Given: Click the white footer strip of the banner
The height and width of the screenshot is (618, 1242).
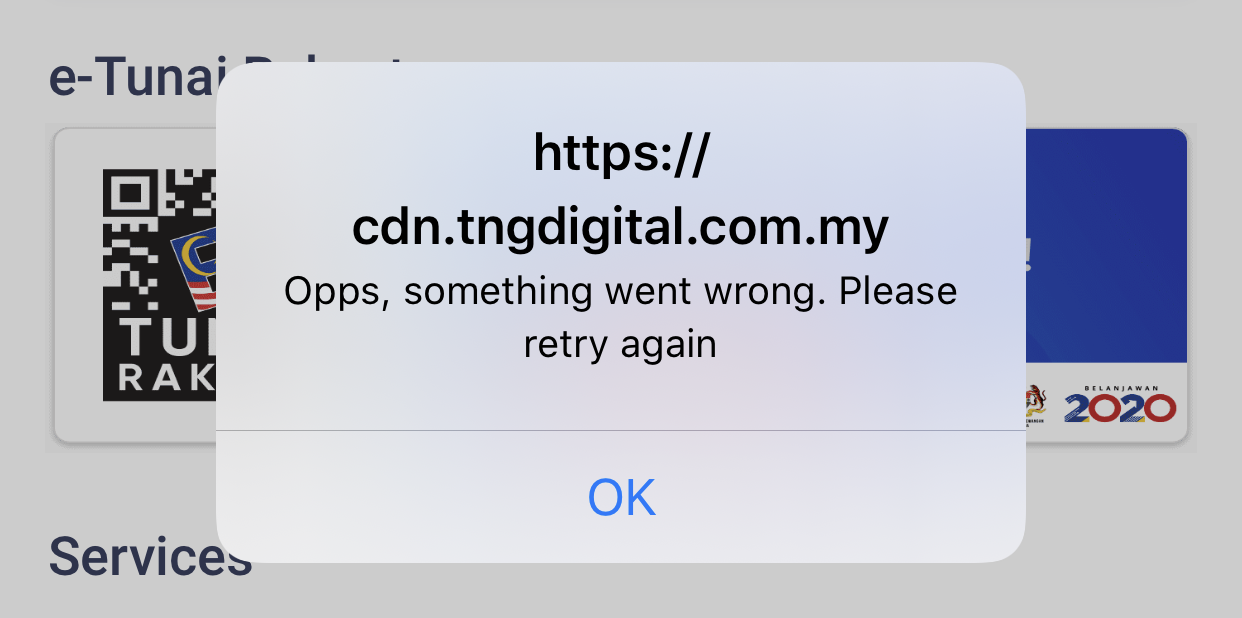Looking at the screenshot, I should [1105, 401].
